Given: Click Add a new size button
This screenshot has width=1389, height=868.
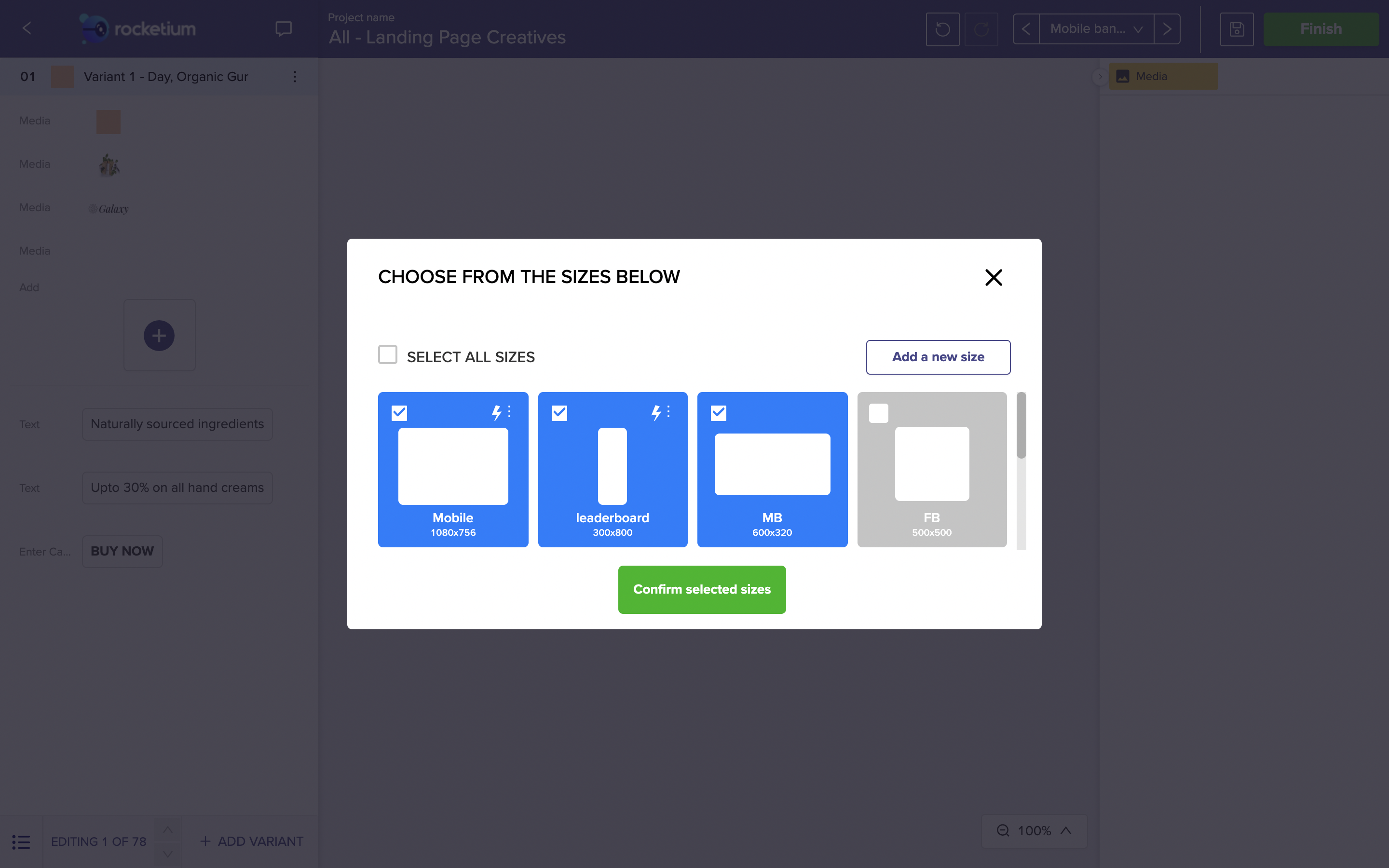Looking at the screenshot, I should [x=938, y=357].
